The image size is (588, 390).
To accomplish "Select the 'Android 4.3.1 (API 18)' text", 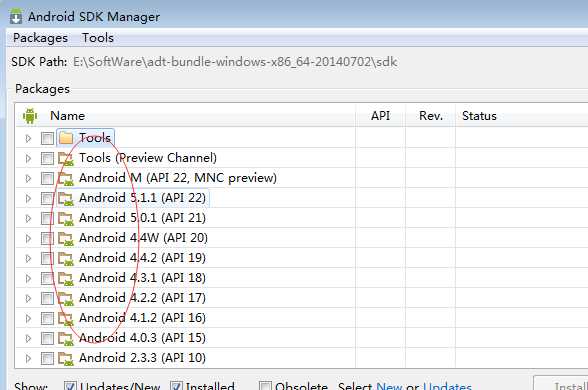I will (142, 278).
